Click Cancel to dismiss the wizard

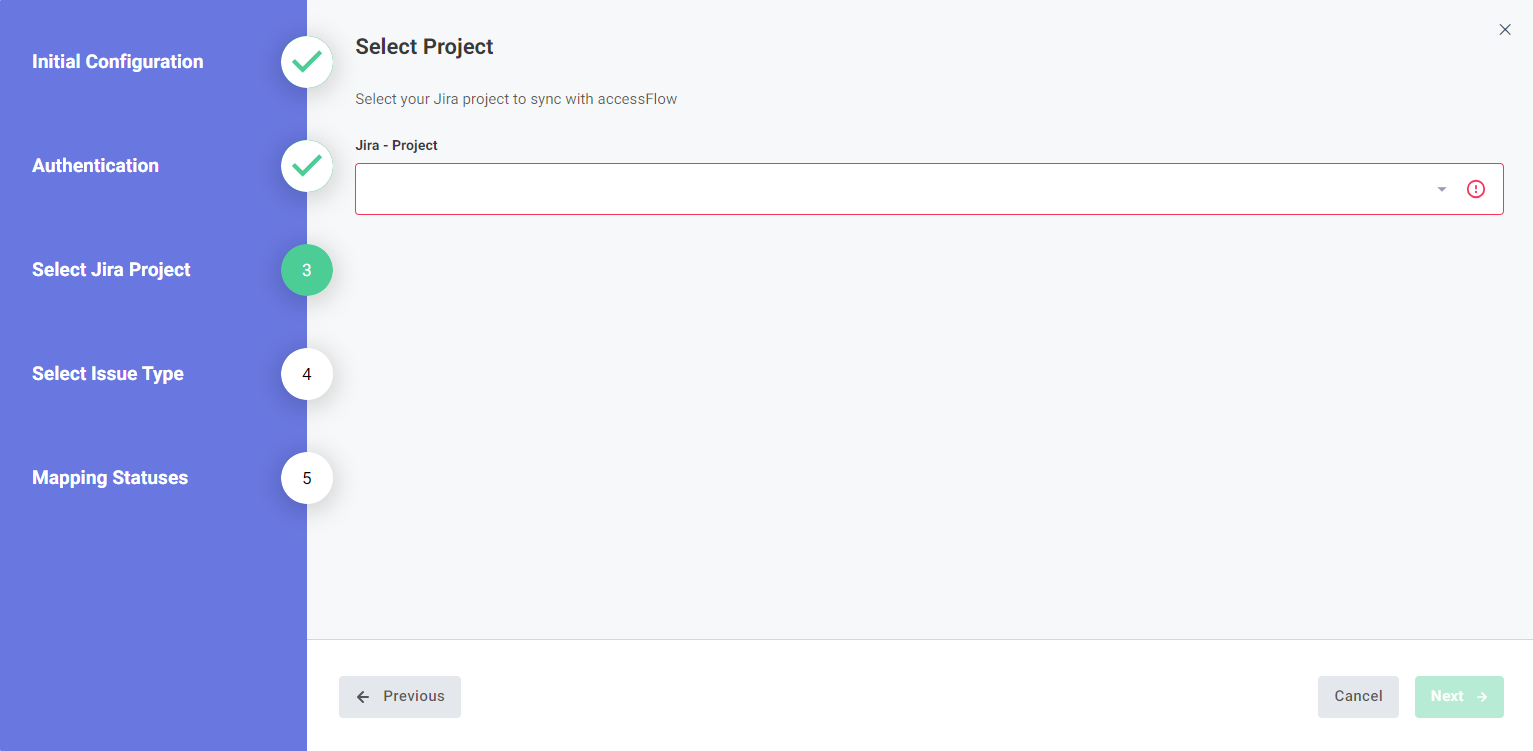[1357, 696]
